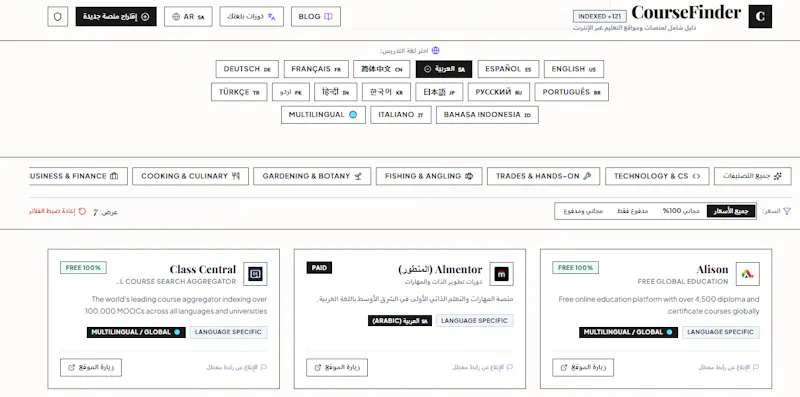The width and height of the screenshot is (800, 397).
Task: Open Trades & Hands-On category tab
Action: tap(543, 176)
